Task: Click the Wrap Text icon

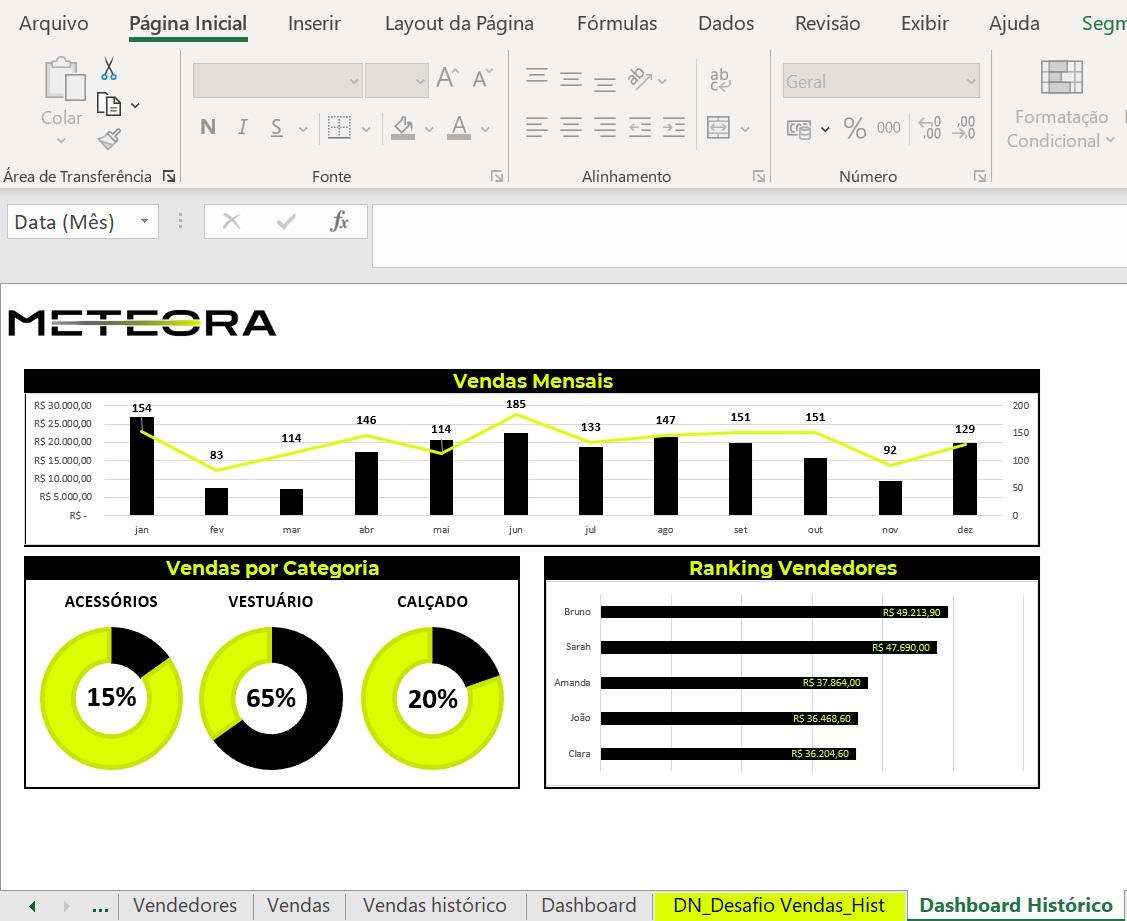Action: pyautogui.click(x=720, y=80)
